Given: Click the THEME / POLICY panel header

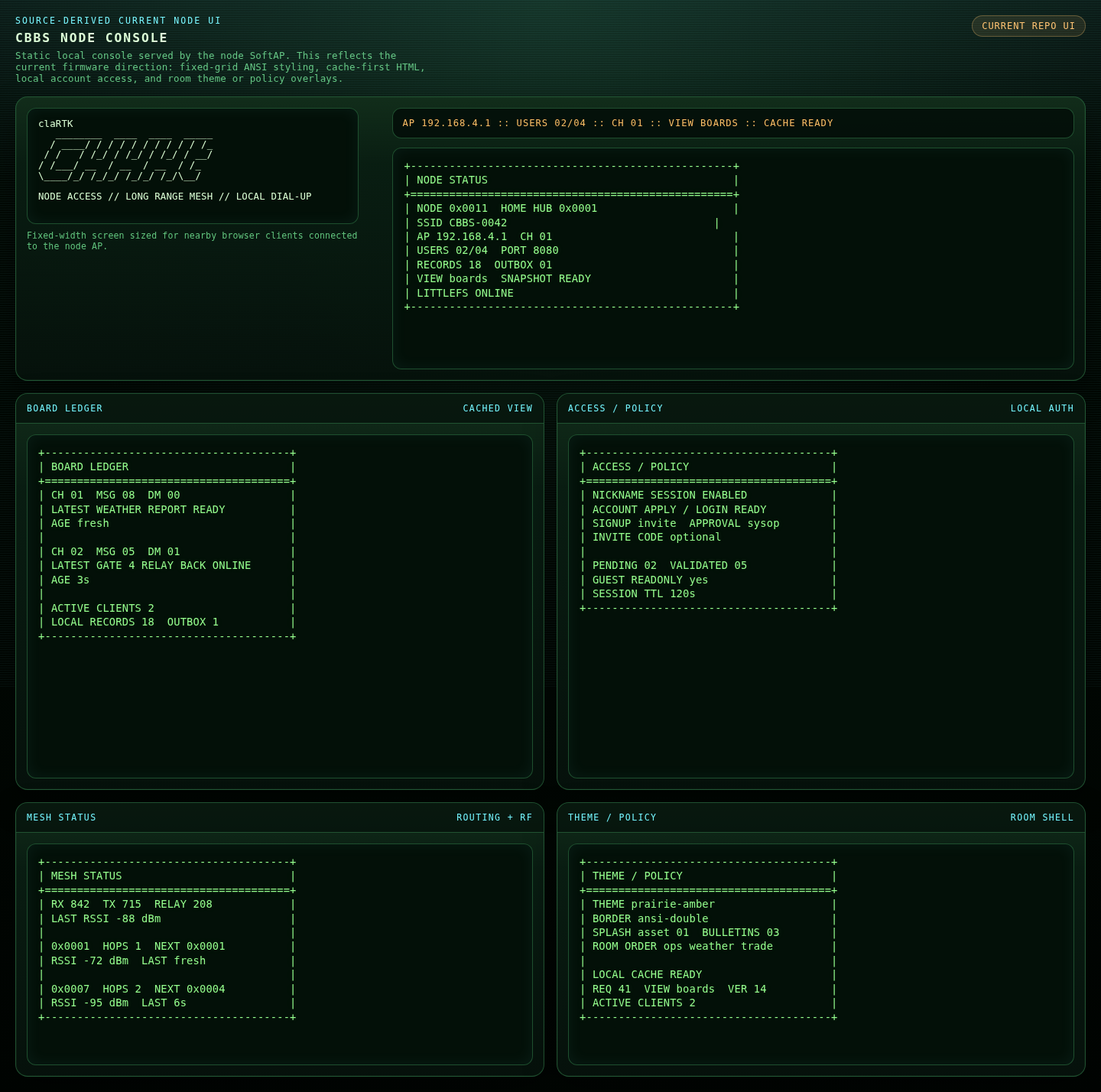Looking at the screenshot, I should click(x=612, y=817).
